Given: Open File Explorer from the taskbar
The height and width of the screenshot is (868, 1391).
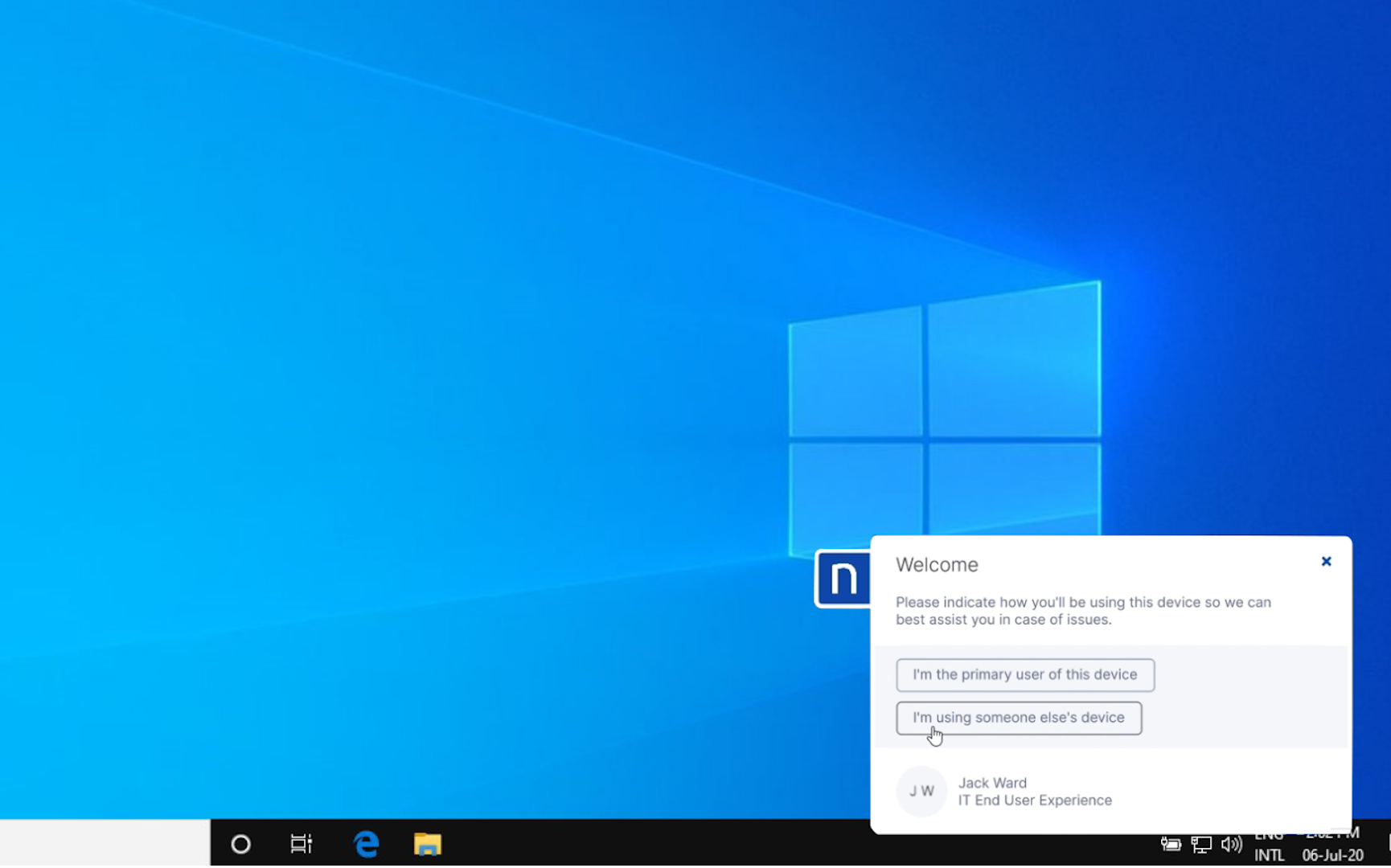Looking at the screenshot, I should tap(427, 844).
